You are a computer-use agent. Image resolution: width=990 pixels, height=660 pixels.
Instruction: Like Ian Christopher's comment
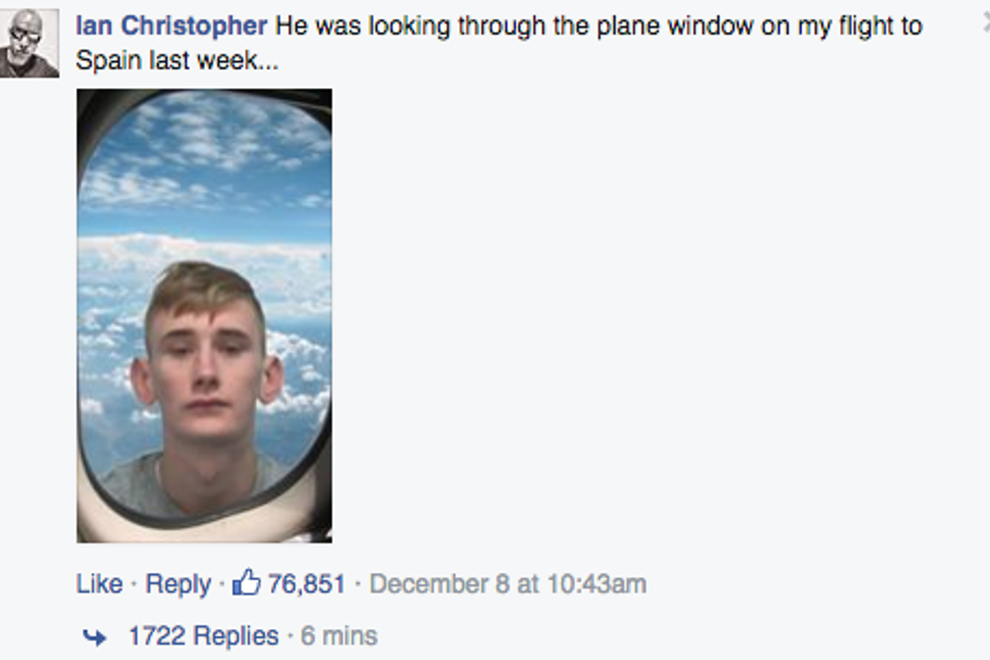click(99, 584)
